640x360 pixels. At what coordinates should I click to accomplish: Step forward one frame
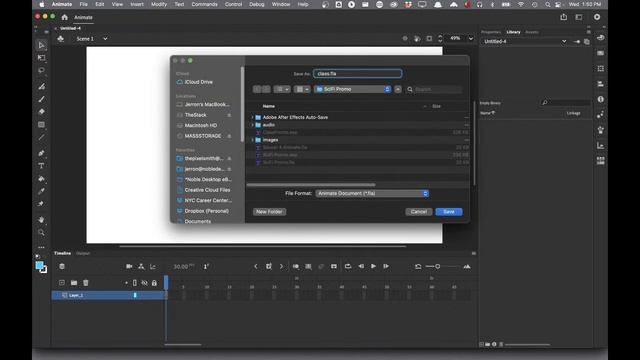pyautogui.click(x=386, y=266)
